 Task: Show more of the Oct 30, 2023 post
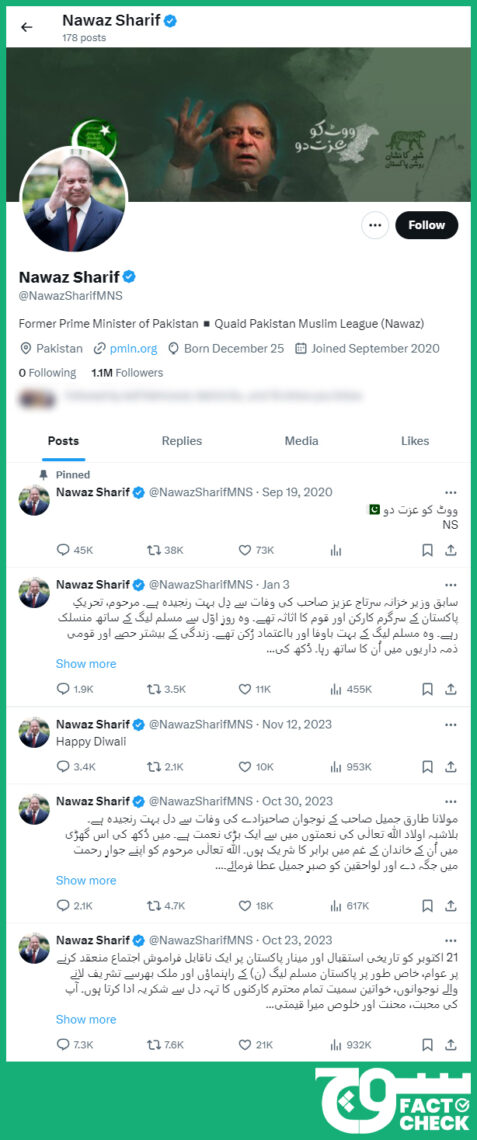[86, 880]
